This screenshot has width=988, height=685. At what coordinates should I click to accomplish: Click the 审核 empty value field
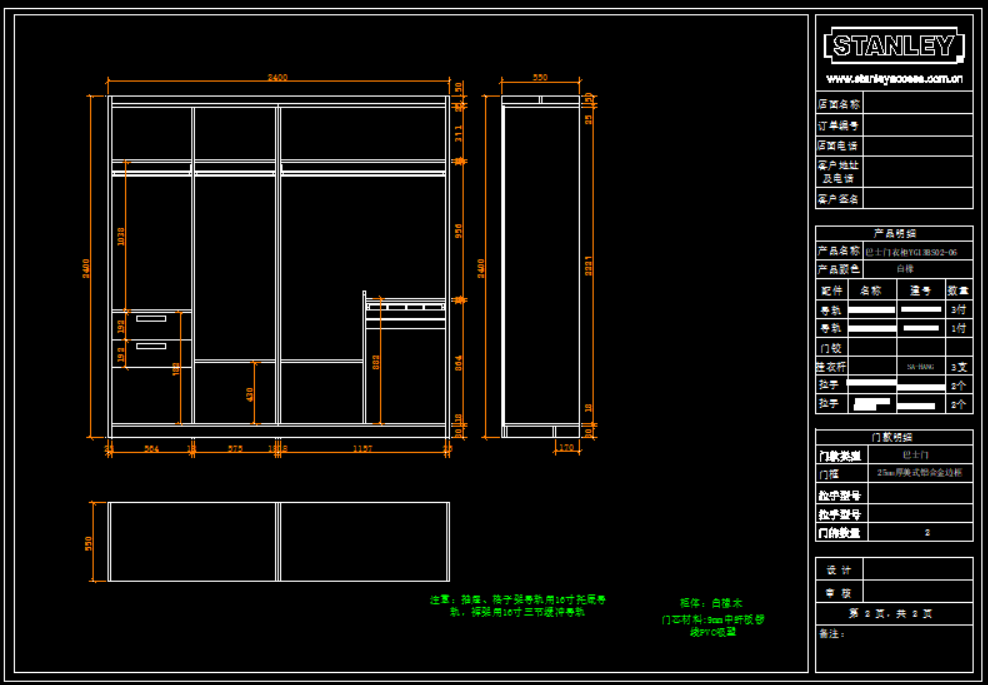click(917, 593)
